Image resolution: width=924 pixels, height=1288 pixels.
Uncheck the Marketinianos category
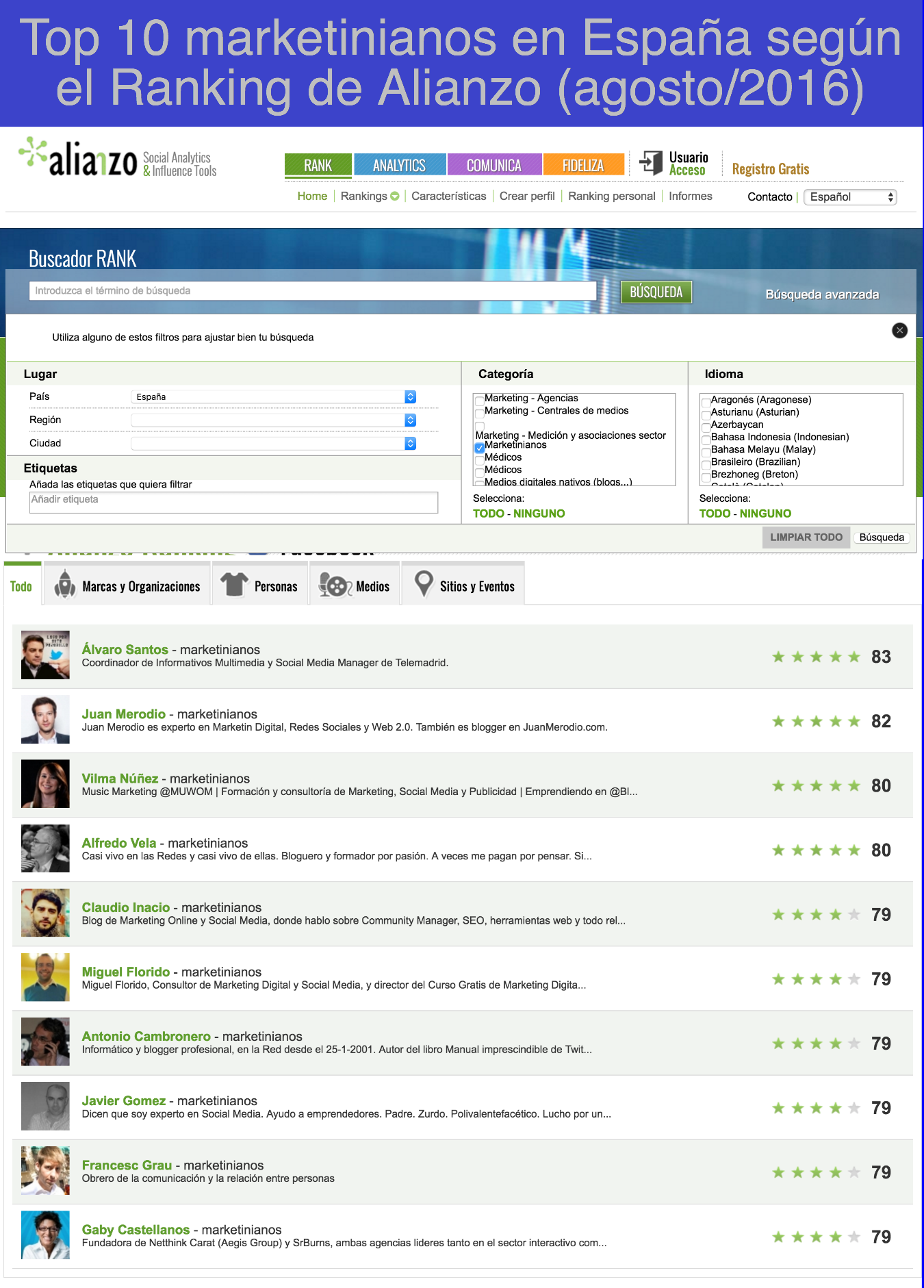point(480,448)
